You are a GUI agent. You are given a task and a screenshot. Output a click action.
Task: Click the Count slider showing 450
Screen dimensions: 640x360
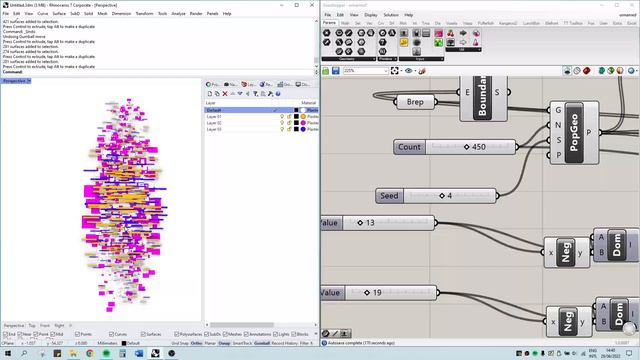tap(456, 147)
